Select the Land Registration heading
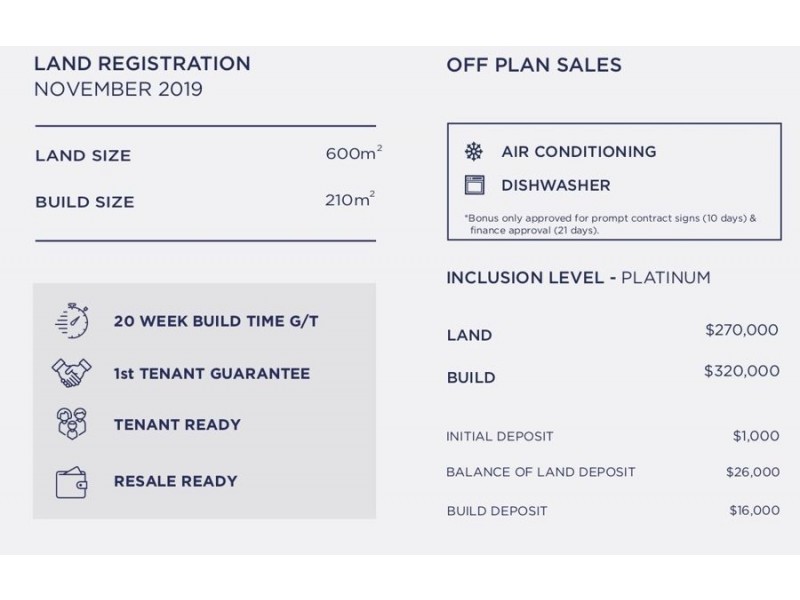 coord(142,64)
